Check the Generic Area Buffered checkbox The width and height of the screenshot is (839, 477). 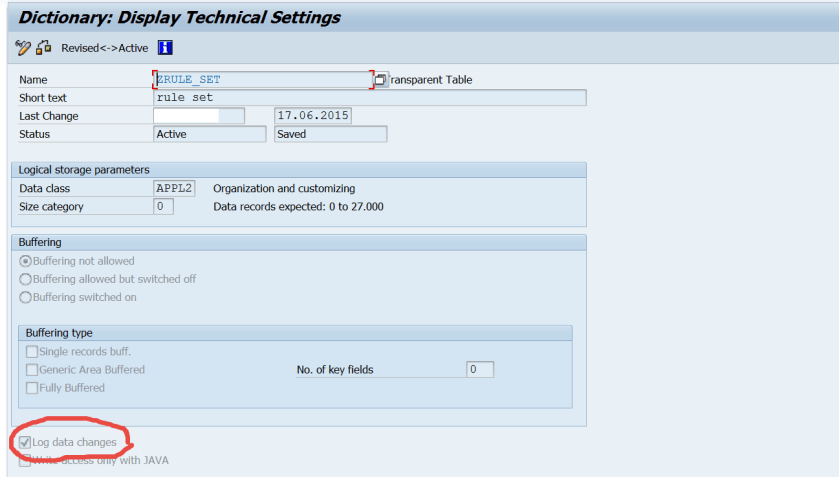click(x=33, y=370)
